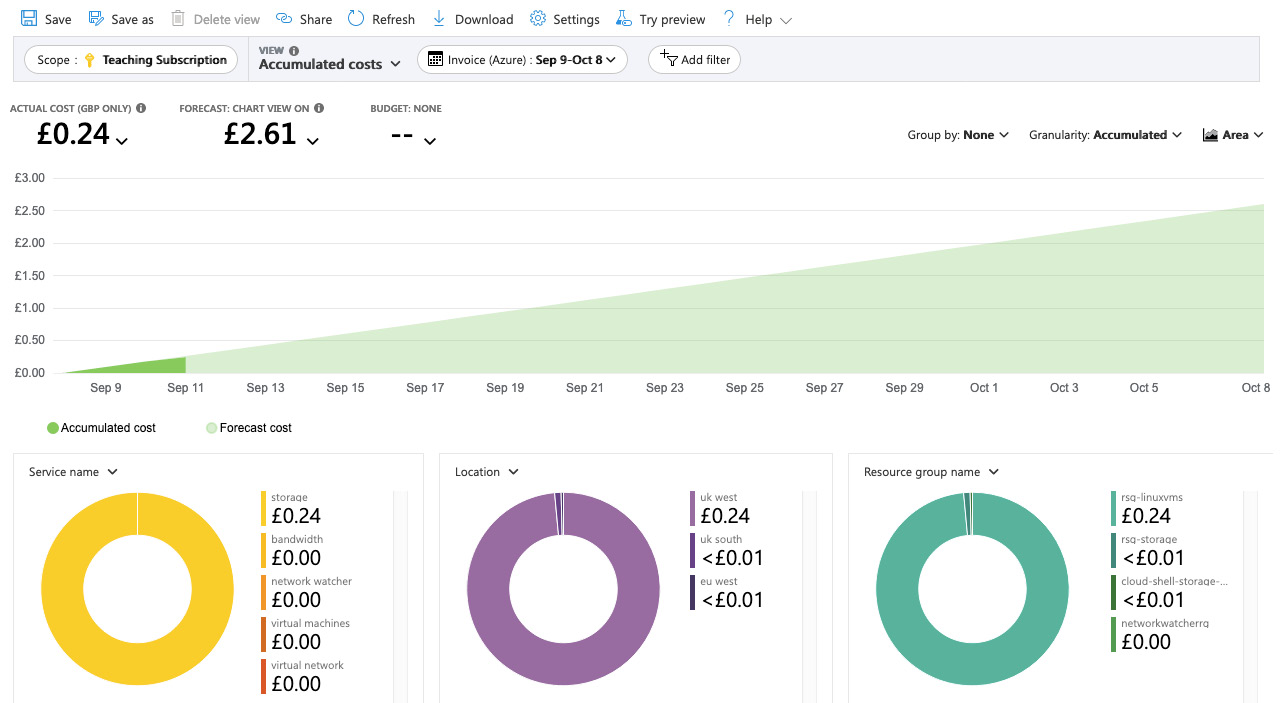Open the Service name chart selector
The height and width of the screenshot is (703, 1281).
[x=73, y=472]
